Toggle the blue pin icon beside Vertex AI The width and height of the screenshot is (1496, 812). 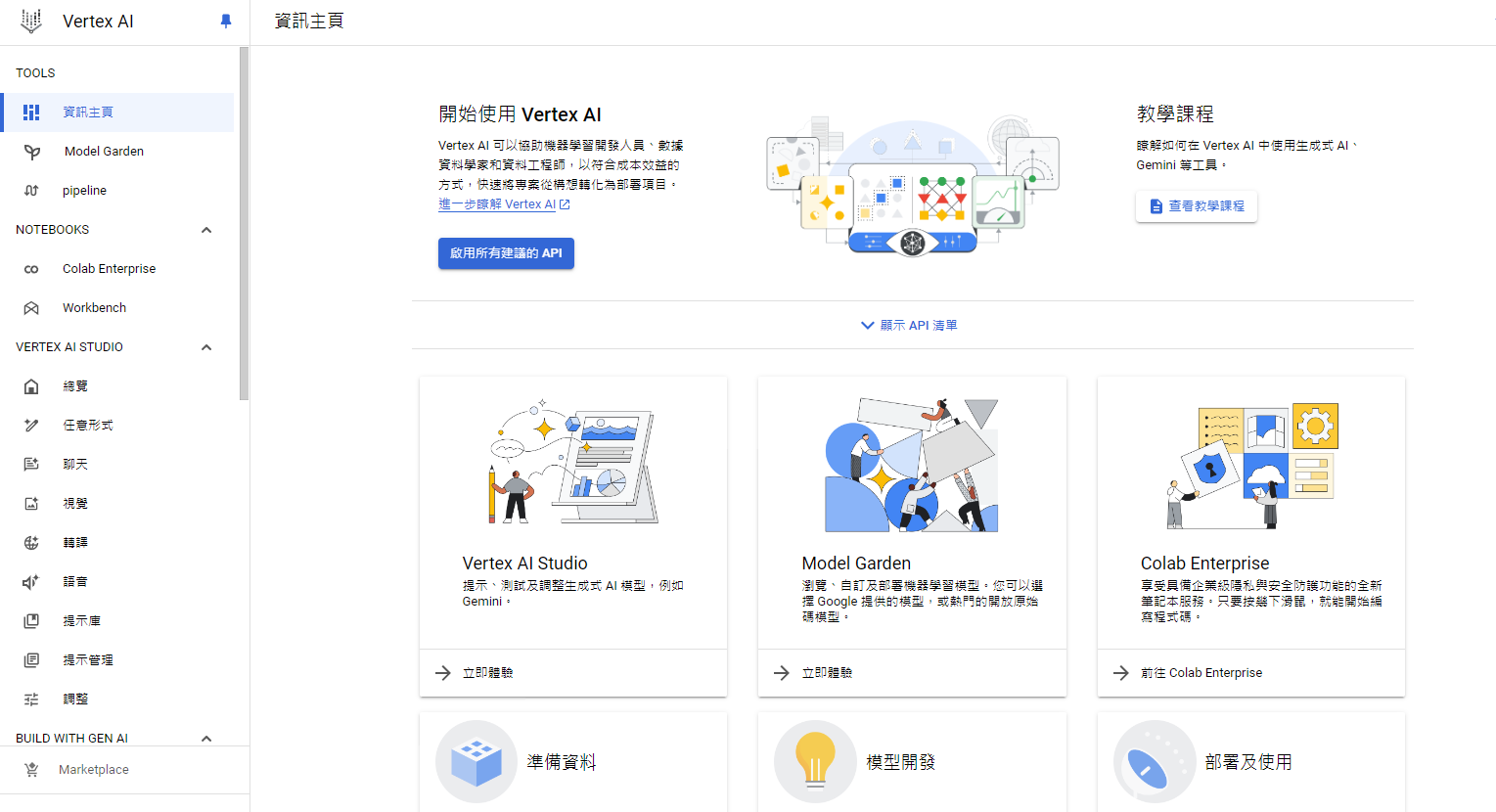pyautogui.click(x=226, y=22)
